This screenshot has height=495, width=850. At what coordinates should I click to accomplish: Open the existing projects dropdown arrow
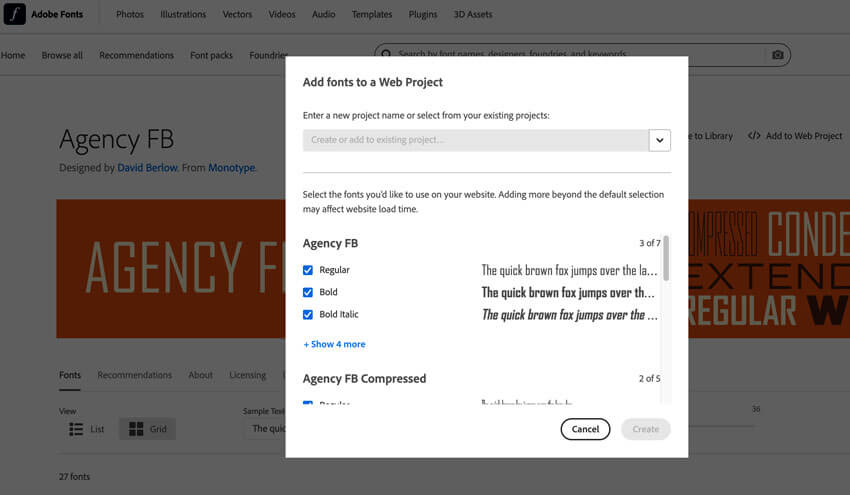coord(660,140)
